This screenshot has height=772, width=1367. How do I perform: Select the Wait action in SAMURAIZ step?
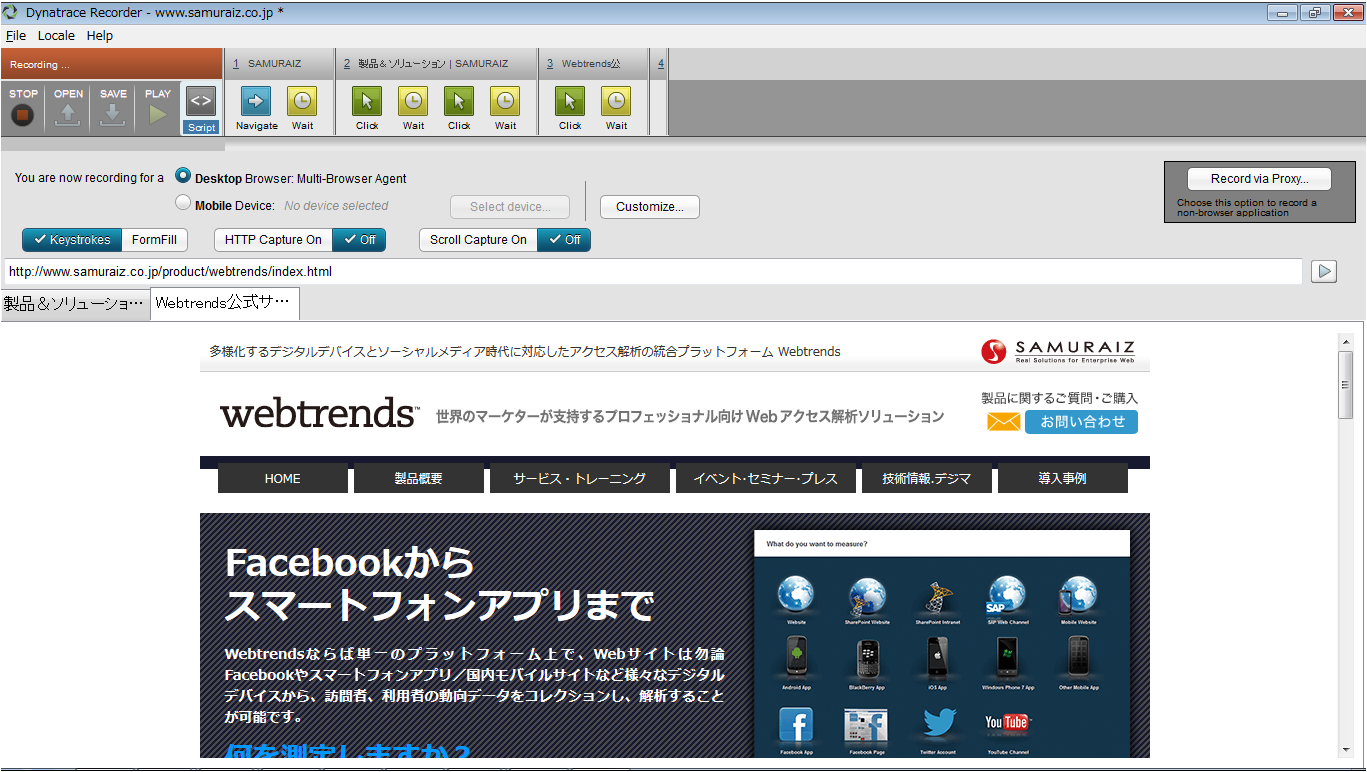(x=303, y=102)
